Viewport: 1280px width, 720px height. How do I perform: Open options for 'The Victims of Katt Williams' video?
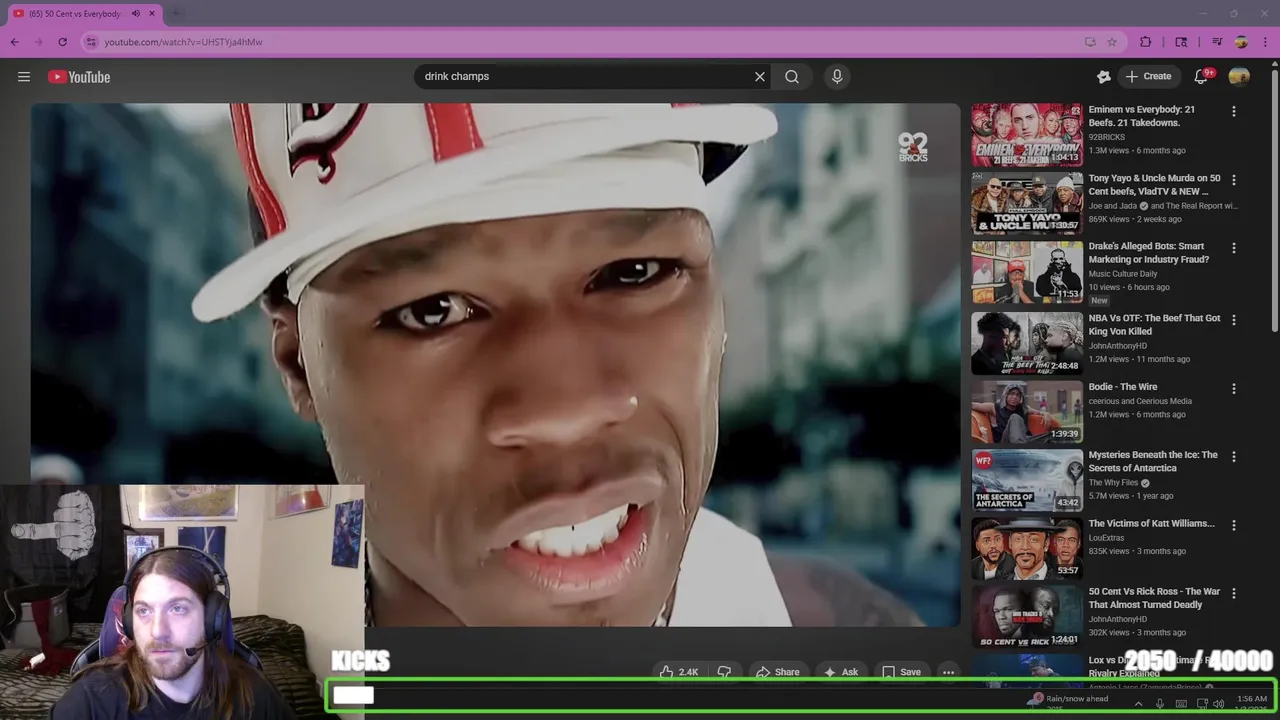(1233, 525)
